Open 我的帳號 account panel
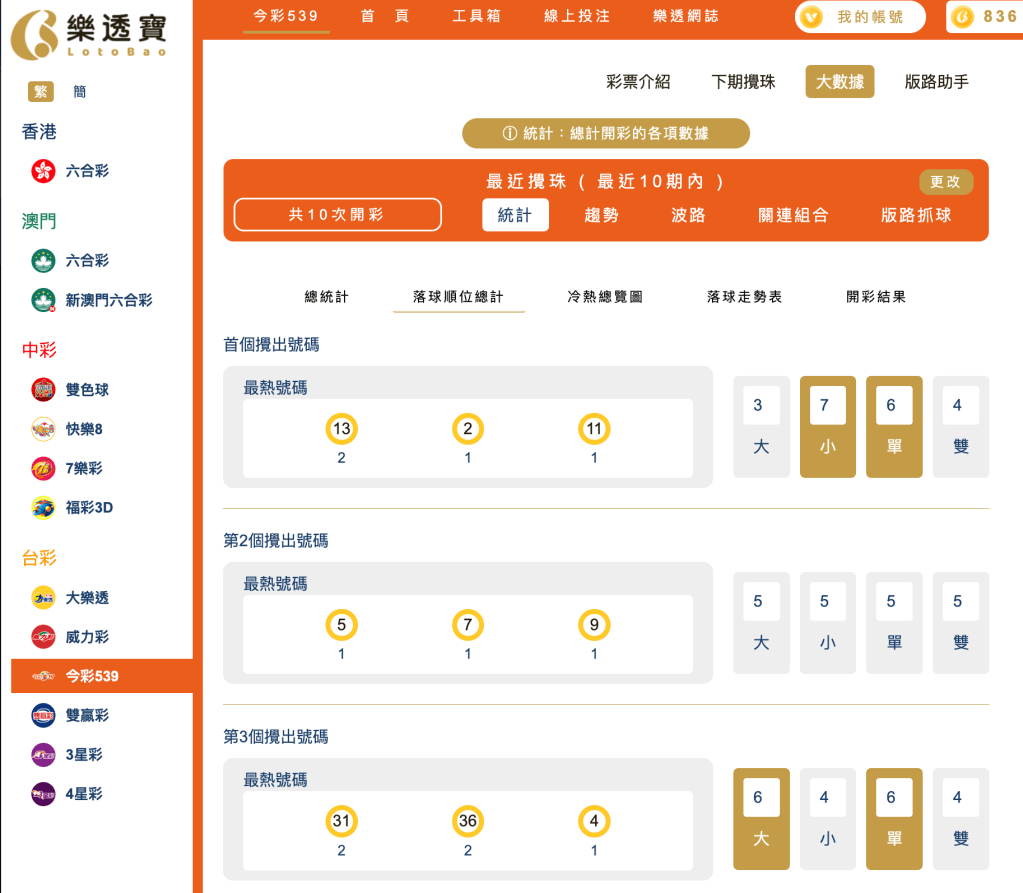This screenshot has height=893, width=1023. [x=859, y=16]
